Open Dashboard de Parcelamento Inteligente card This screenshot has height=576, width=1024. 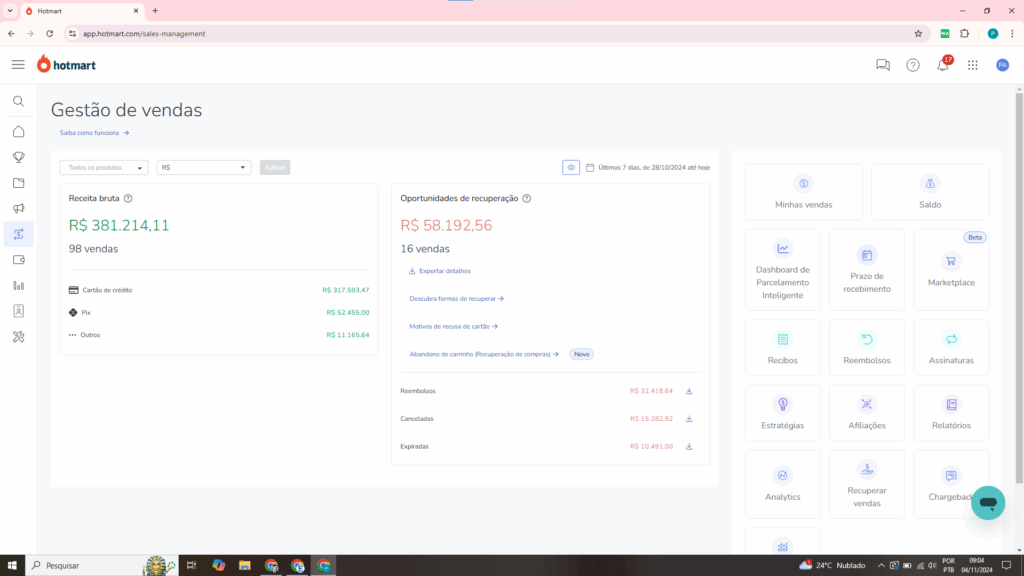(782, 270)
